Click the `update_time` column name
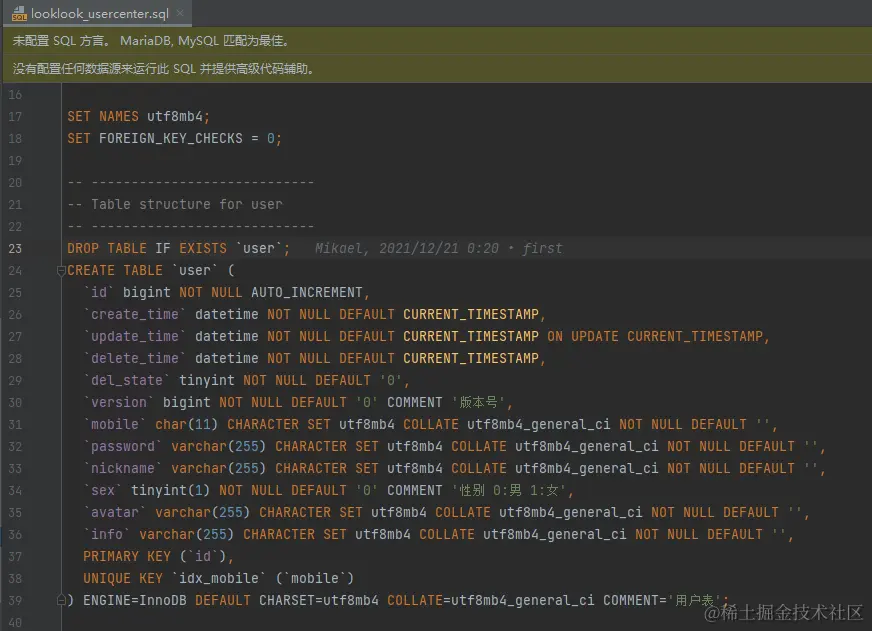This screenshot has height=631, width=872. [x=135, y=336]
